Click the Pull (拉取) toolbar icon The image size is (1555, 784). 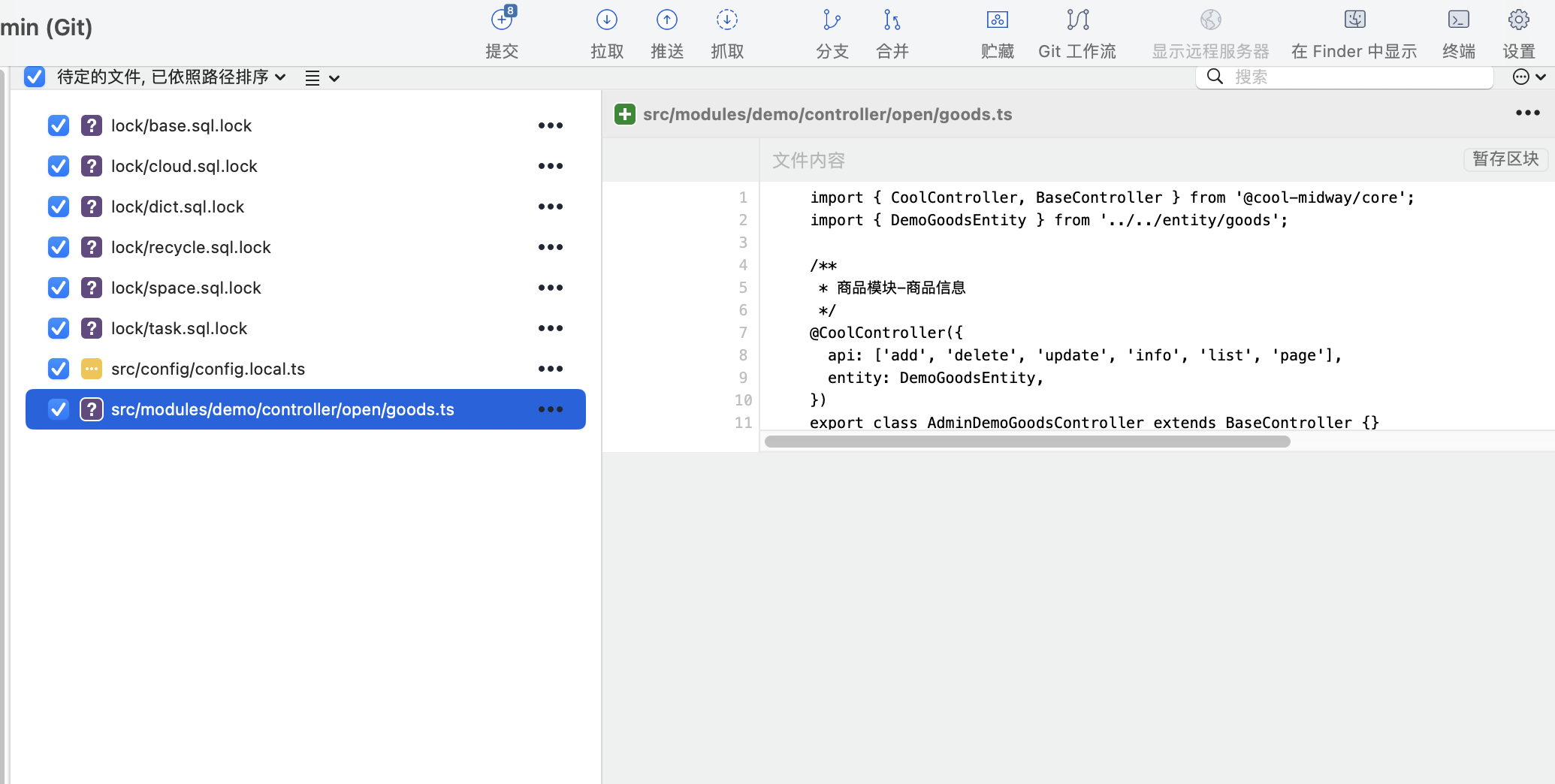pos(607,20)
